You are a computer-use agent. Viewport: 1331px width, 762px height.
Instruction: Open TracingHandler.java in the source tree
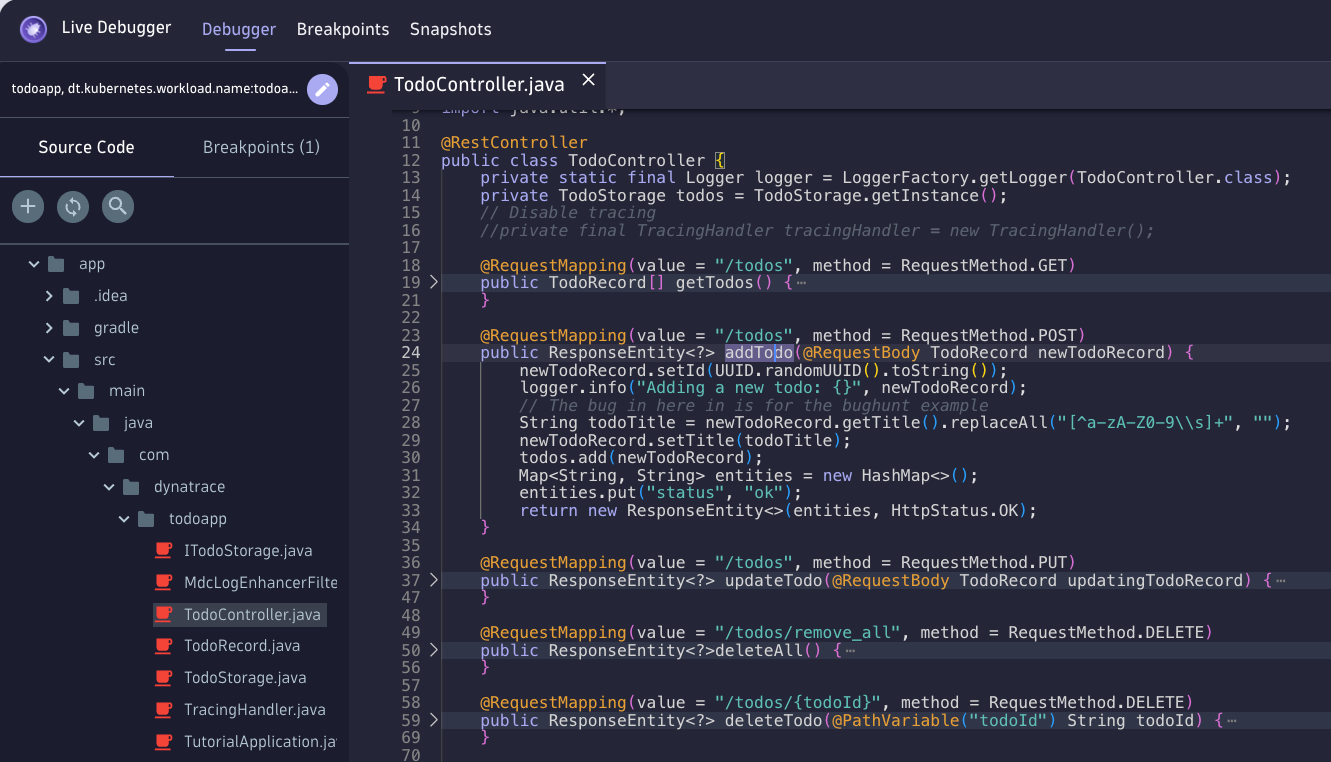point(254,710)
